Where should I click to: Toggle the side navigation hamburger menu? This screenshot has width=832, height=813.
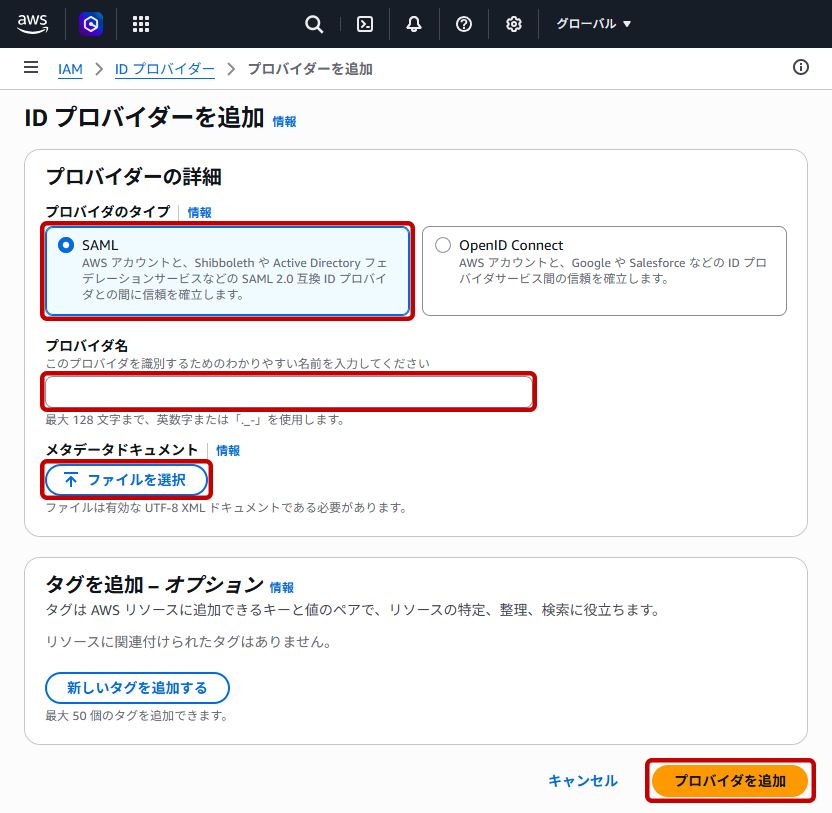[x=31, y=67]
